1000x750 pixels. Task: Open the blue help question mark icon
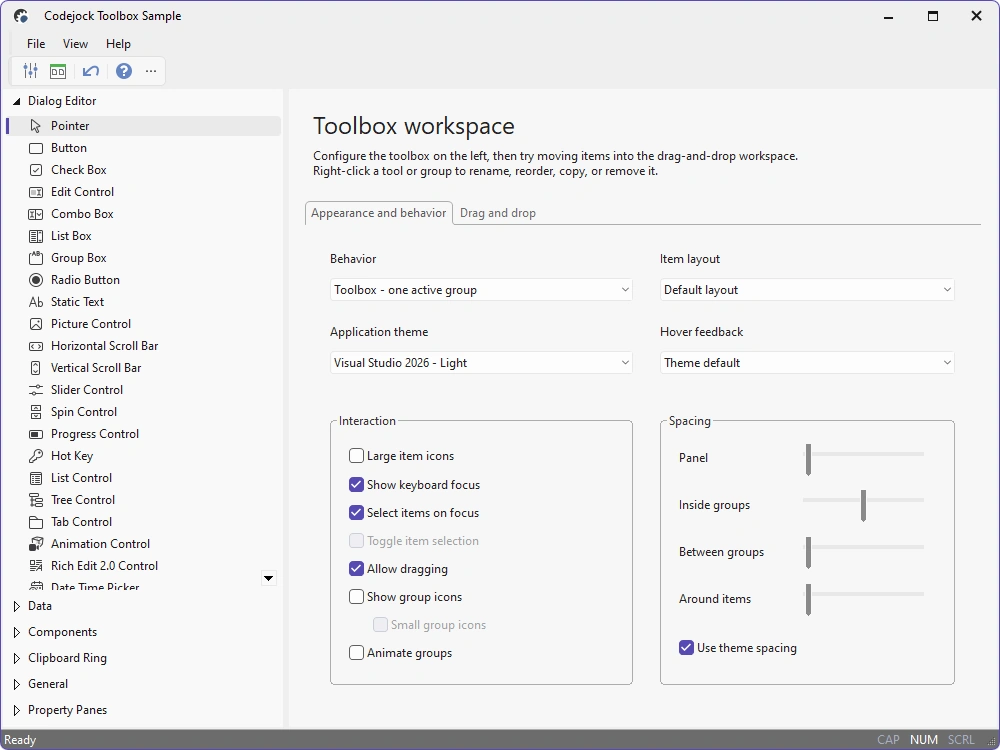pyautogui.click(x=124, y=71)
